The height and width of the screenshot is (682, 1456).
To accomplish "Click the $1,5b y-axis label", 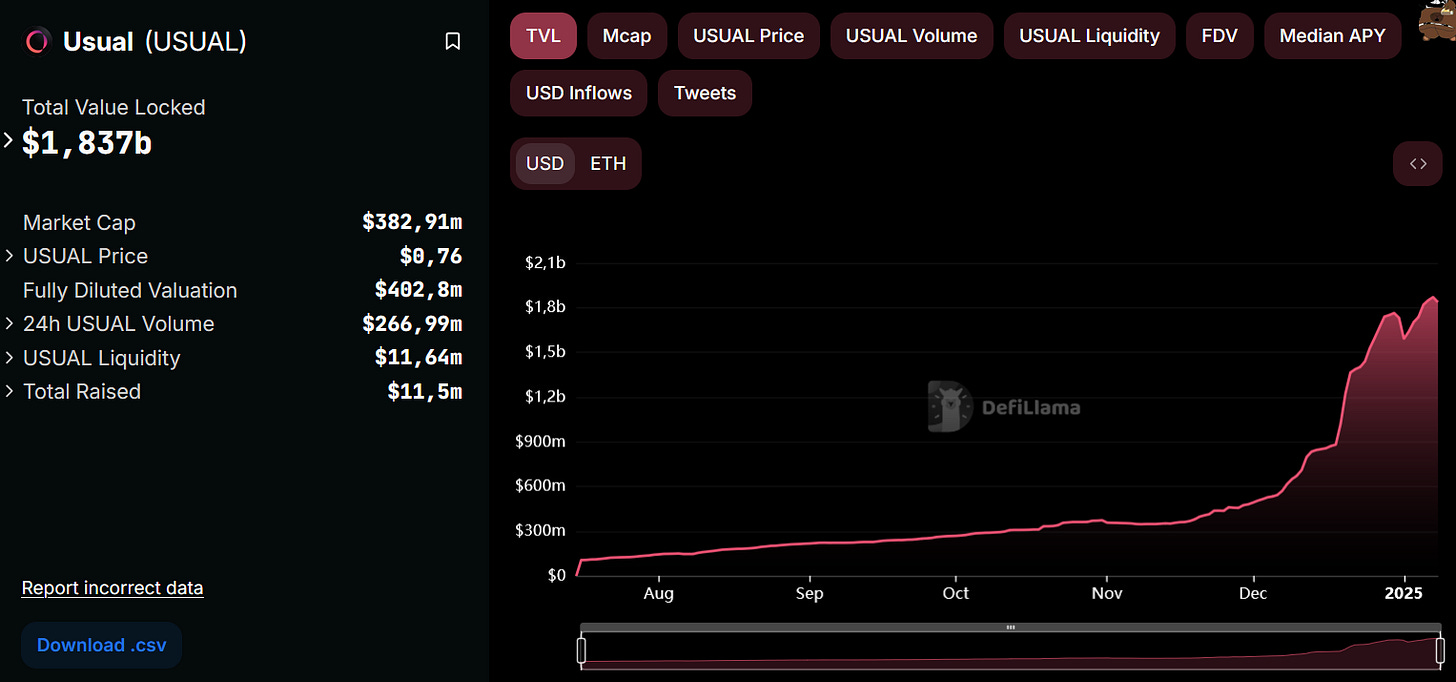I will pyautogui.click(x=545, y=352).
